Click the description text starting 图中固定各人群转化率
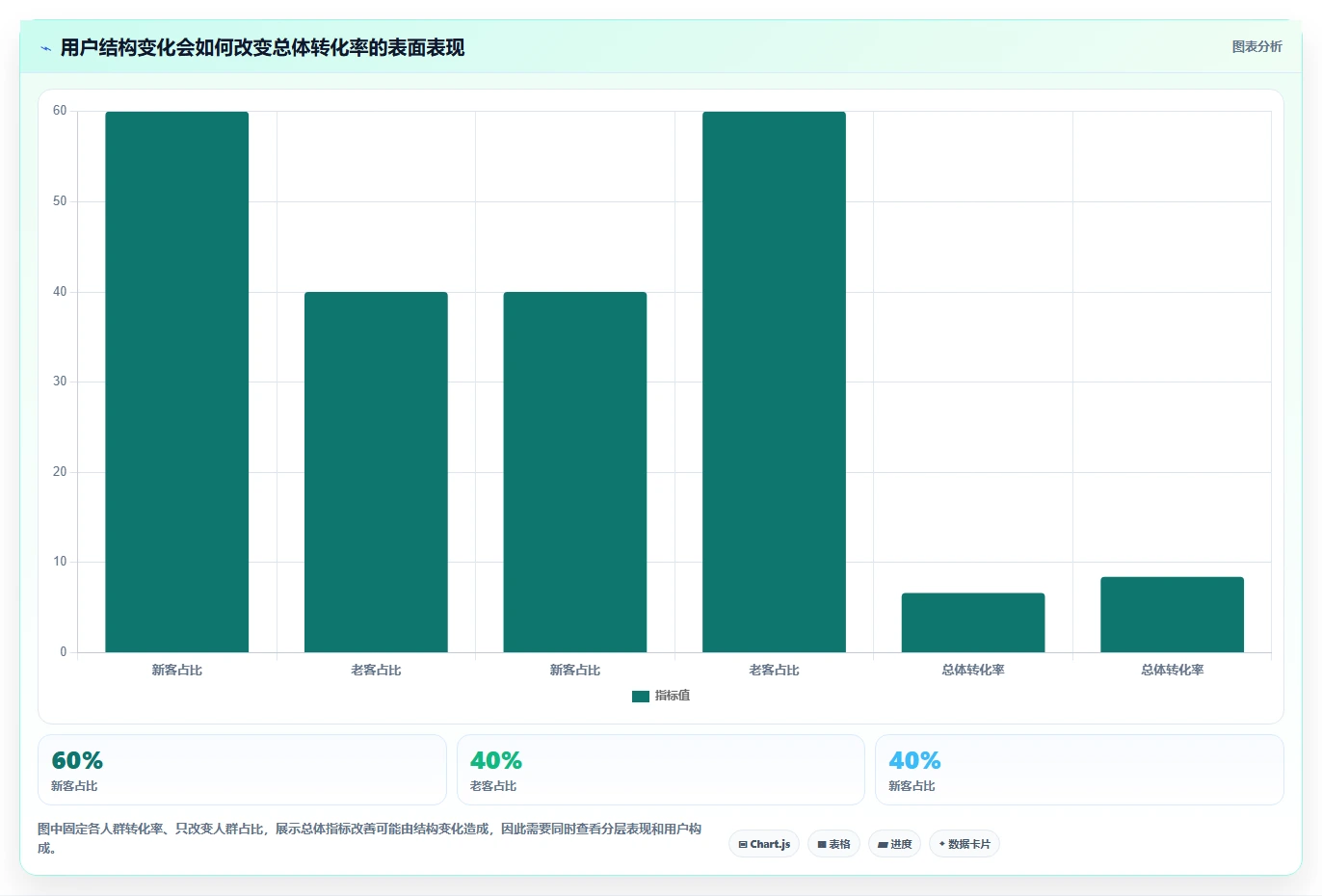 [x=370, y=838]
